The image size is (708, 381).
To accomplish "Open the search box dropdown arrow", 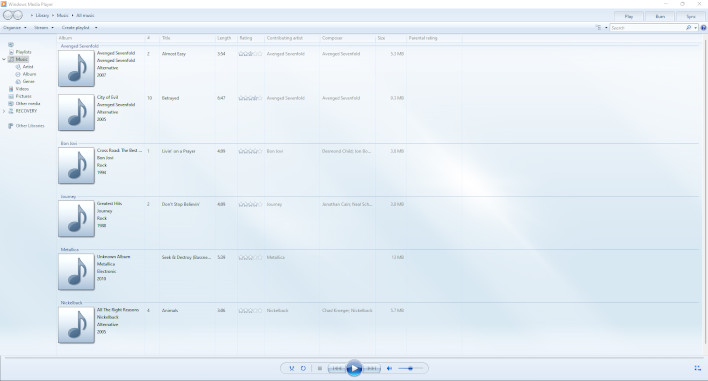I will click(x=695, y=28).
